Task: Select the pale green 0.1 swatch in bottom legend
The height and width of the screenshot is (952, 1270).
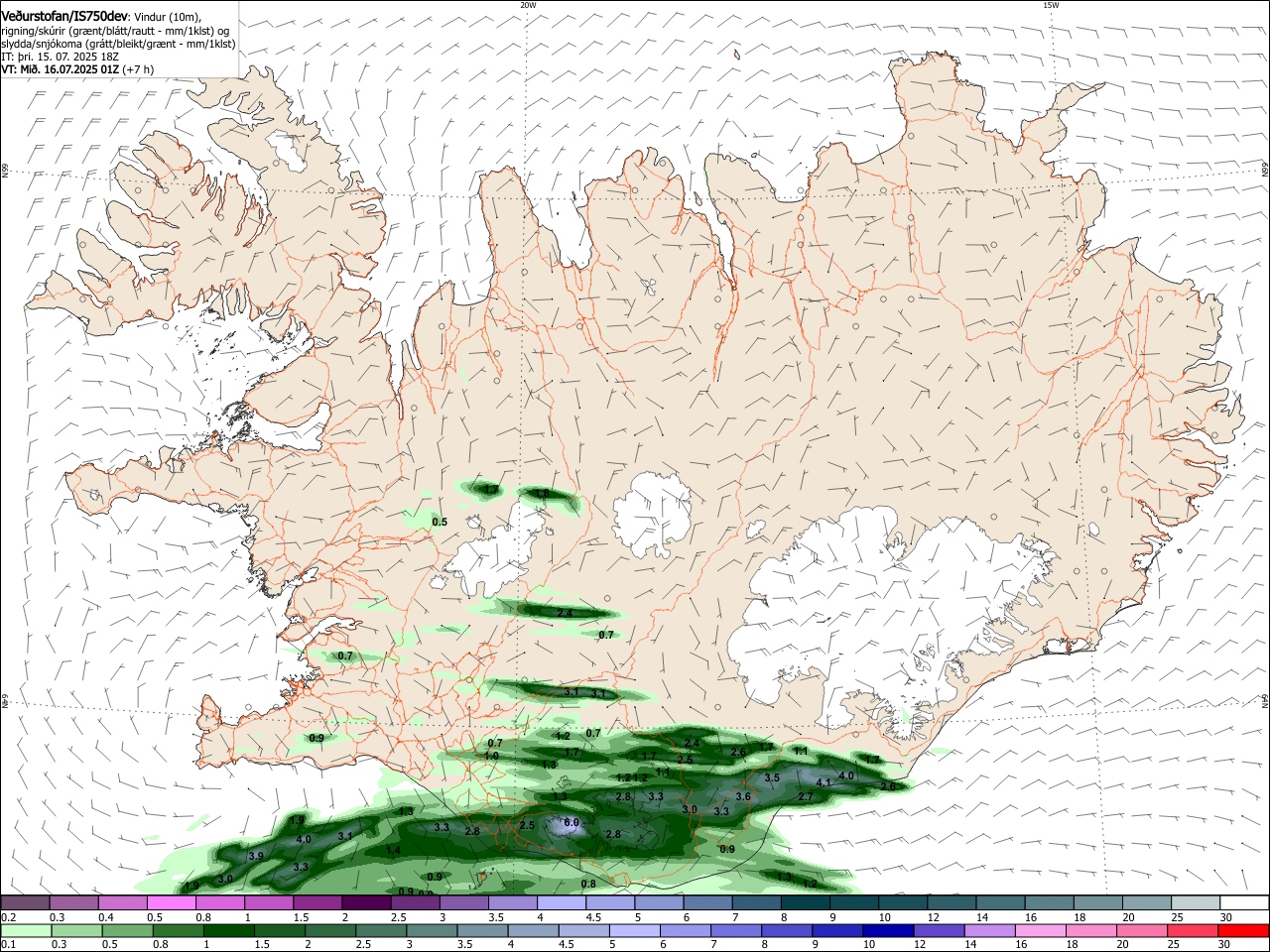Action: [x=26, y=931]
